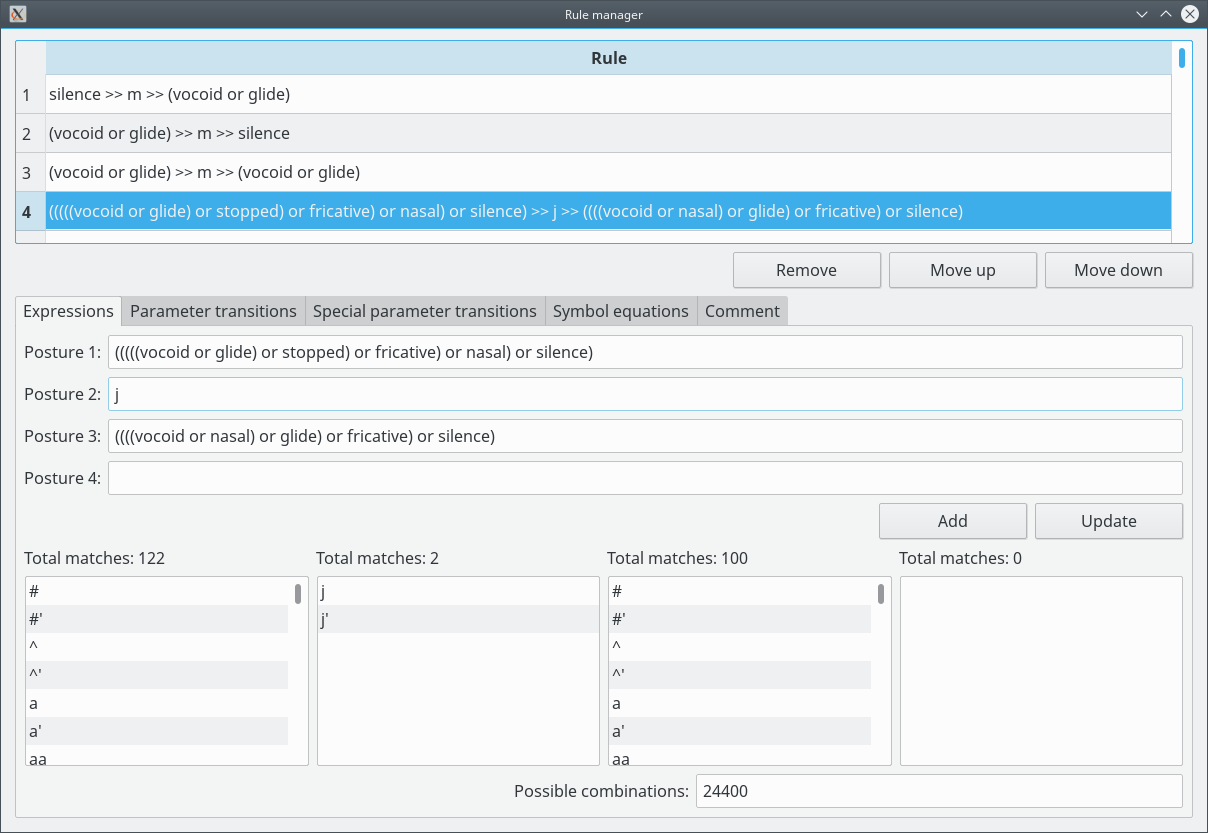Maximize the Rule manager window

click(1166, 14)
